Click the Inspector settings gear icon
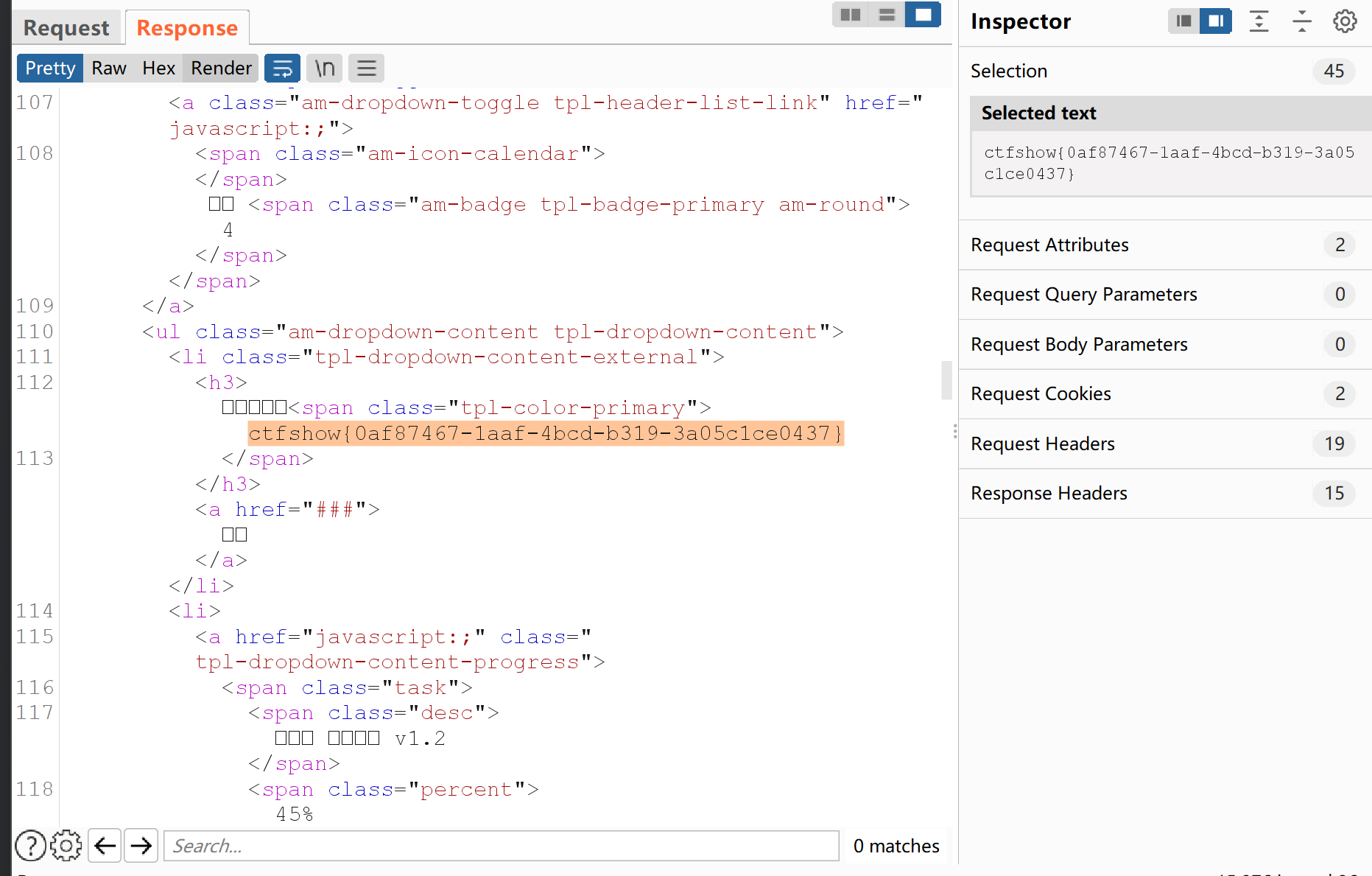The image size is (1372, 876). (x=1345, y=21)
